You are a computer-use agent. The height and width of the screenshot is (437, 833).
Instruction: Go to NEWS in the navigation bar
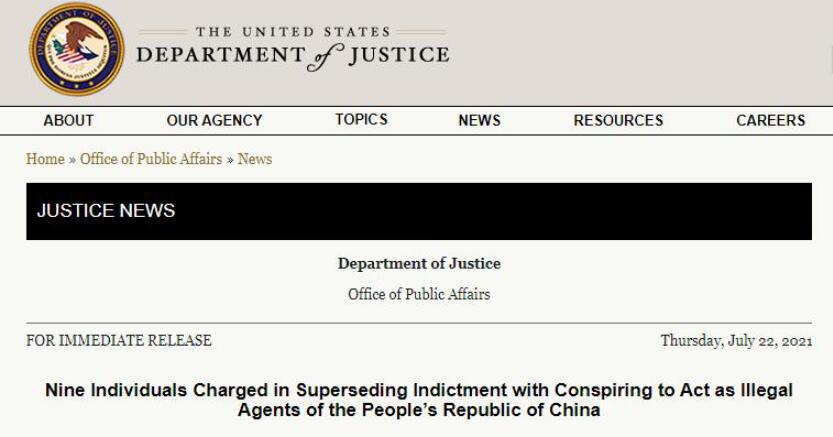coord(479,120)
